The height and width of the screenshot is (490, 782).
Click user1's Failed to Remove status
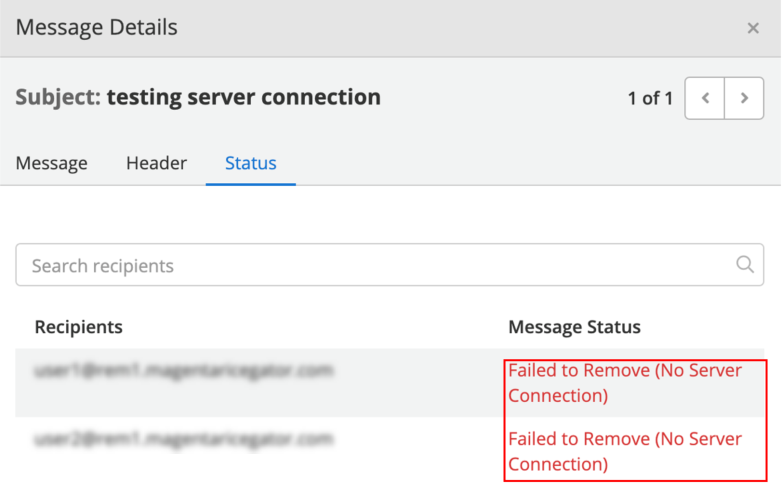578,371
